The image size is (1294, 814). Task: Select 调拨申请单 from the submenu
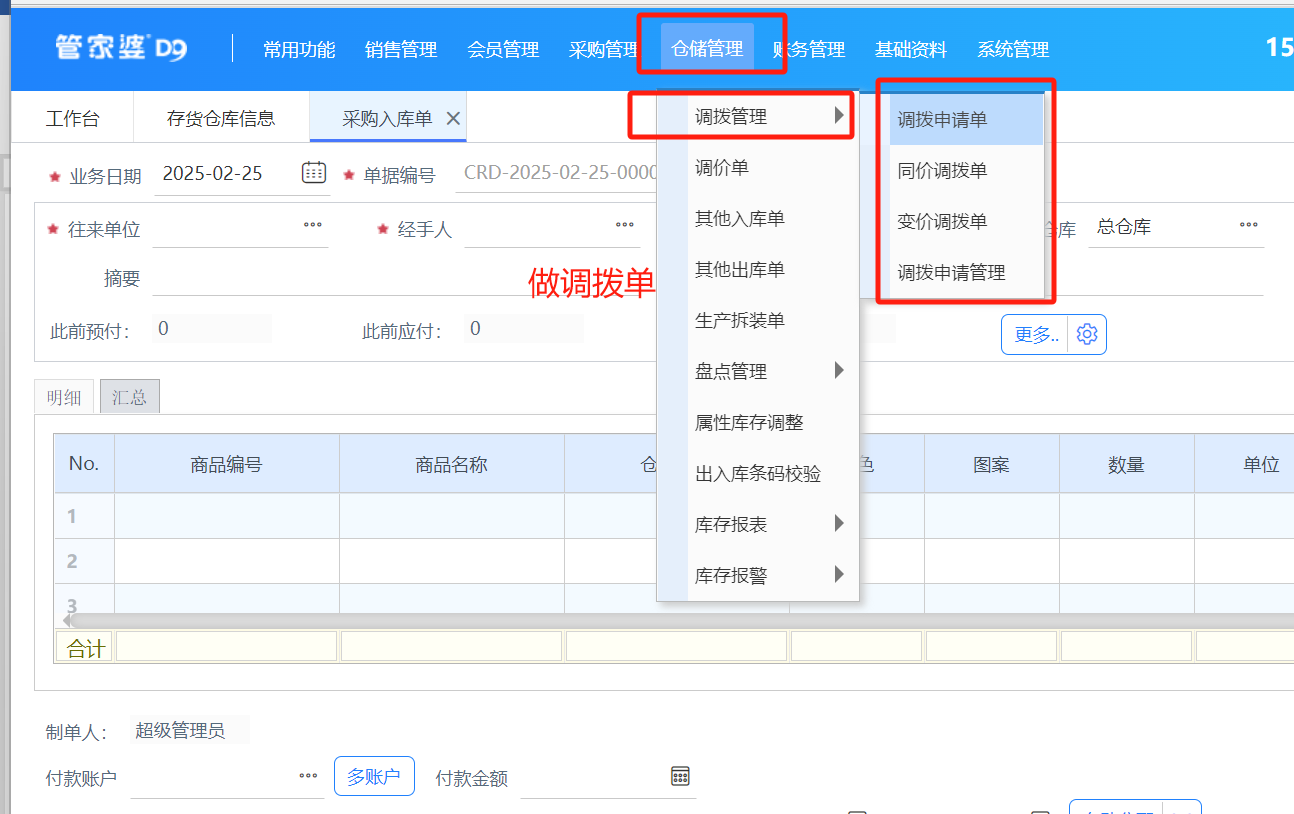click(942, 120)
